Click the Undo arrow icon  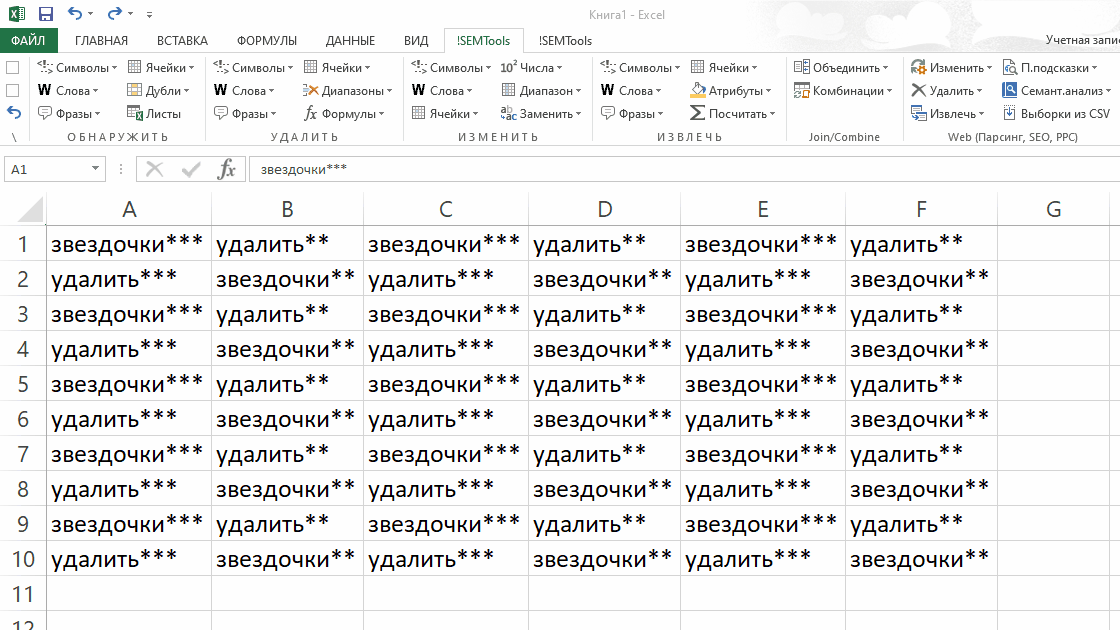pyautogui.click(x=75, y=14)
